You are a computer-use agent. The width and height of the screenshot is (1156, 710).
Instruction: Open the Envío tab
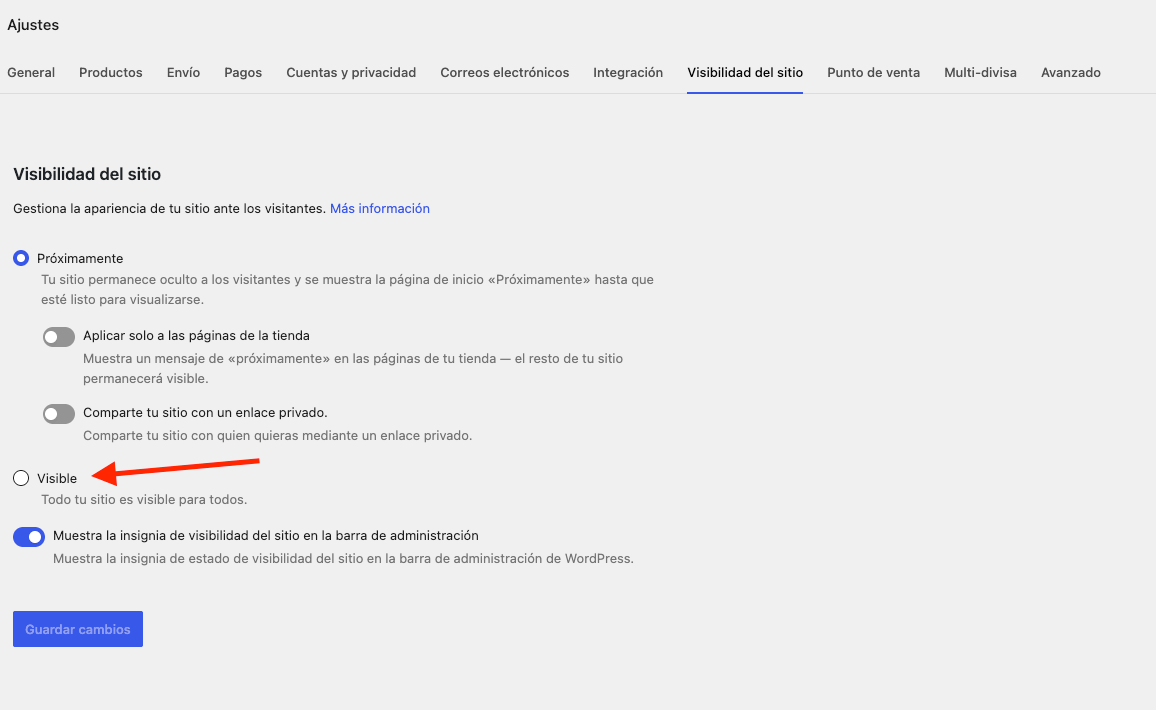[x=184, y=72]
